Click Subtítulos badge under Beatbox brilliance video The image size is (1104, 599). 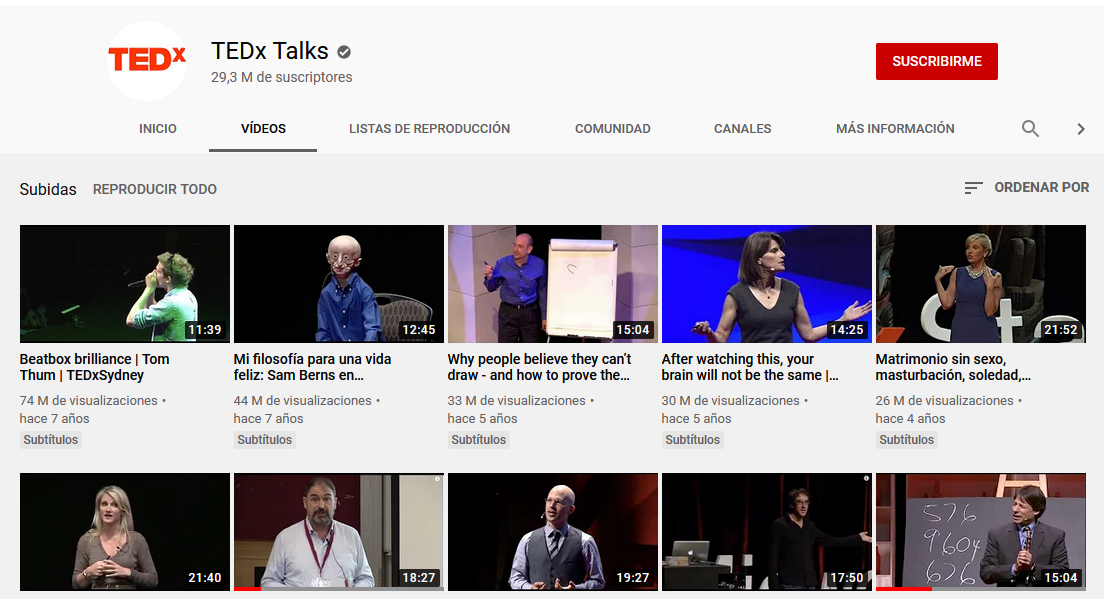[x=51, y=440]
